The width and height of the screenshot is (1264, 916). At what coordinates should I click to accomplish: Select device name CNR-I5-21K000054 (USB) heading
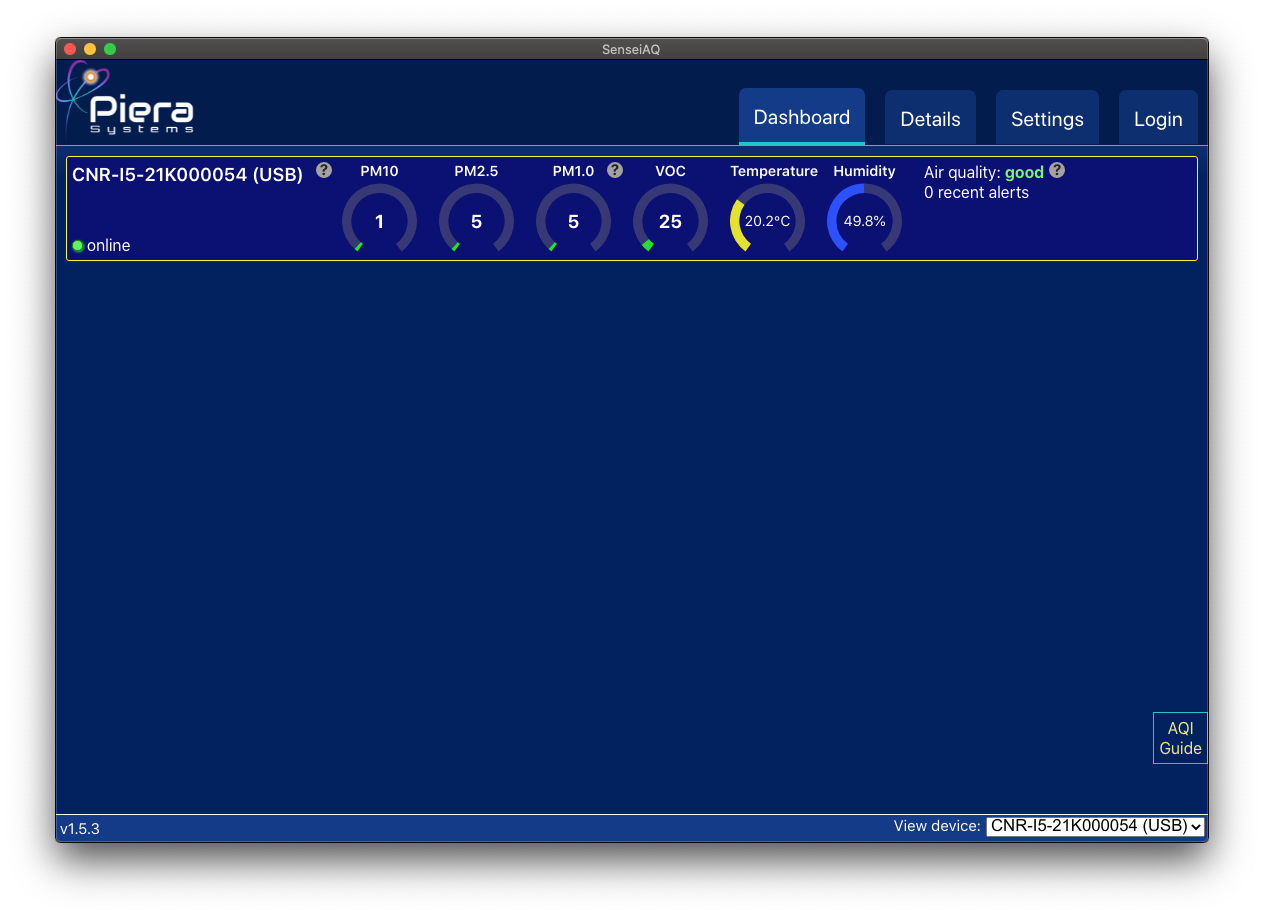187,175
